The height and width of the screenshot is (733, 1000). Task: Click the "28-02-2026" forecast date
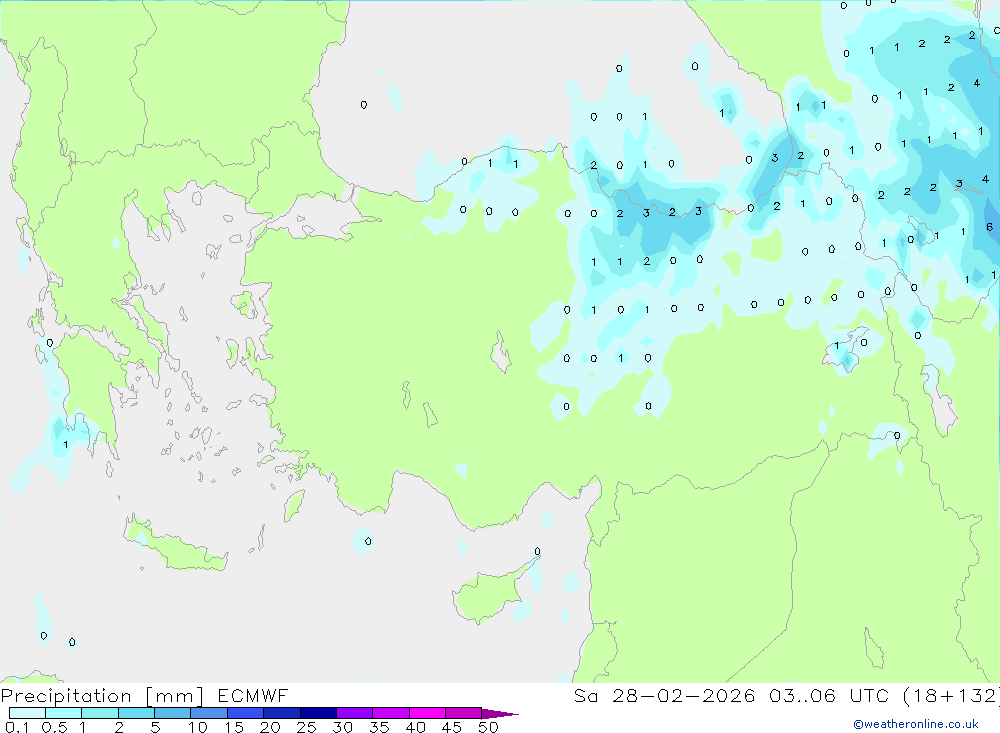point(684,695)
